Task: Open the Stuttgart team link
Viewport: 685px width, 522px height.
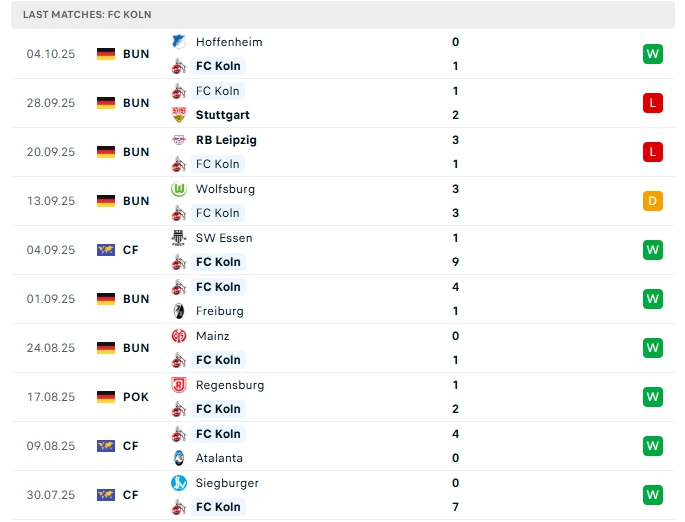Action: pyautogui.click(x=222, y=115)
